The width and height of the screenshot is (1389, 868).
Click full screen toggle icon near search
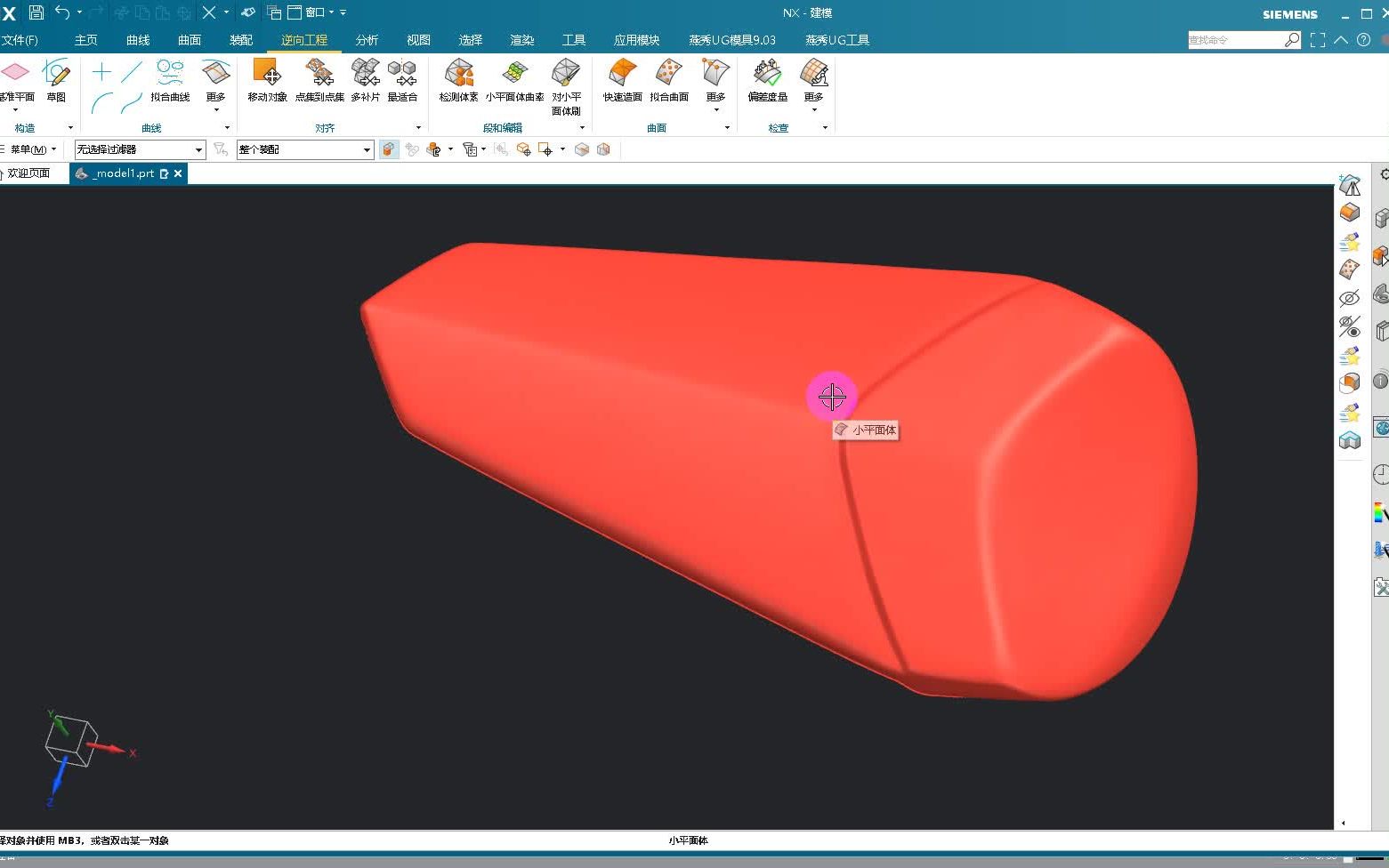pos(1318,40)
